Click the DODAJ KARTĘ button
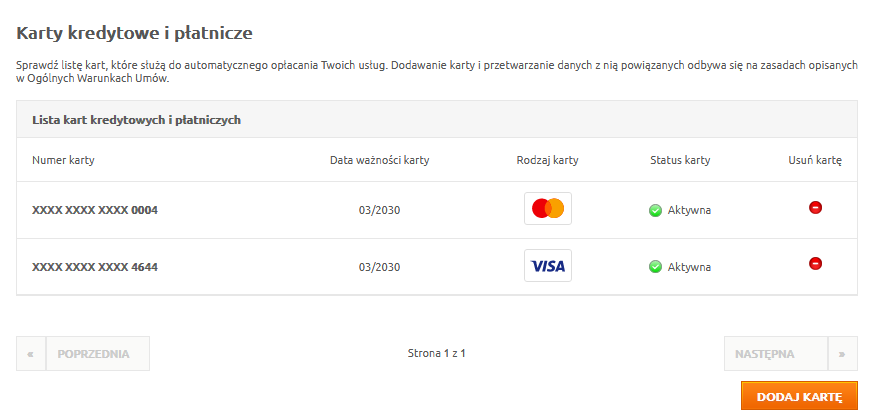Viewport: 874px width, 420px height. [799, 397]
